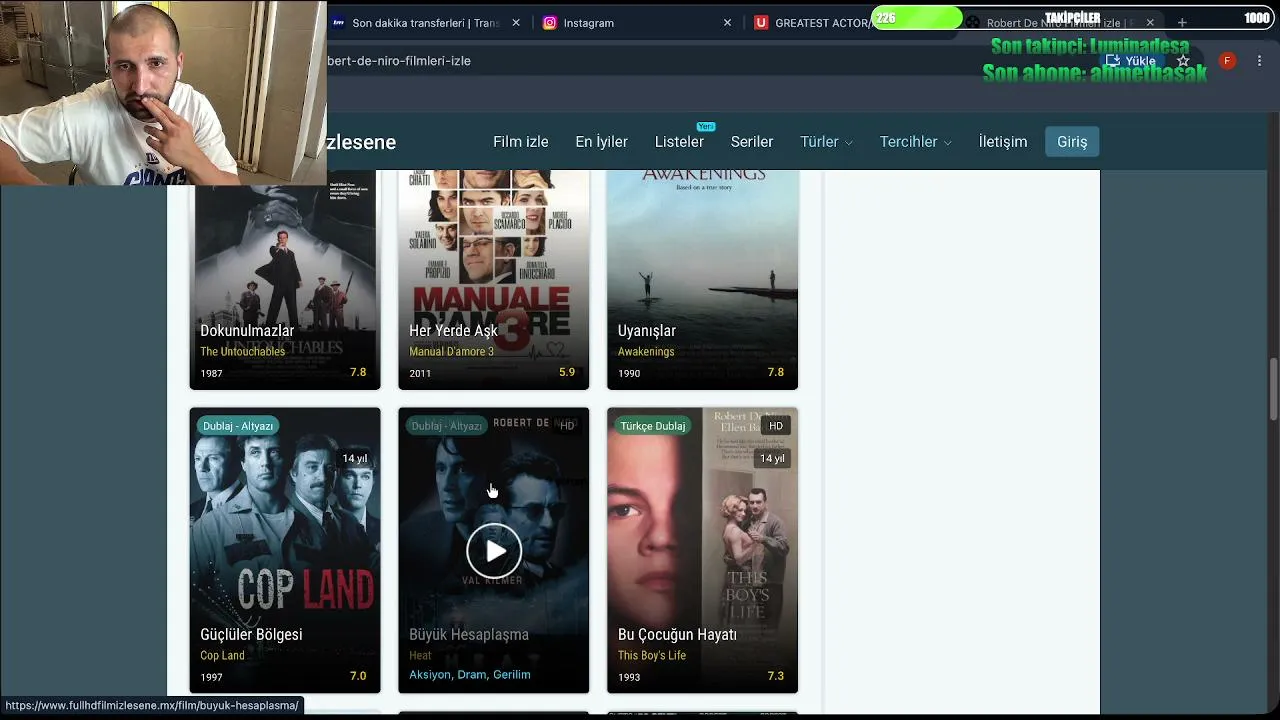The image size is (1280, 720).
Task: Click the Güçlüler Bölgesi title
Action: click(x=251, y=635)
